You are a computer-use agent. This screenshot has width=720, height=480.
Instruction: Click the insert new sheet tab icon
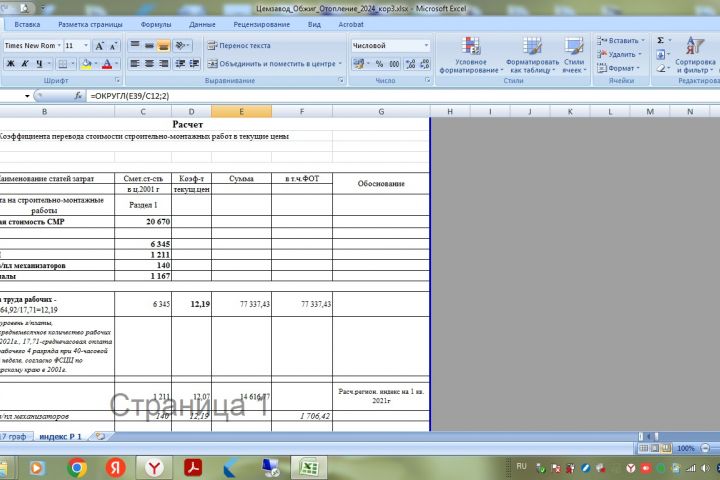(100, 436)
